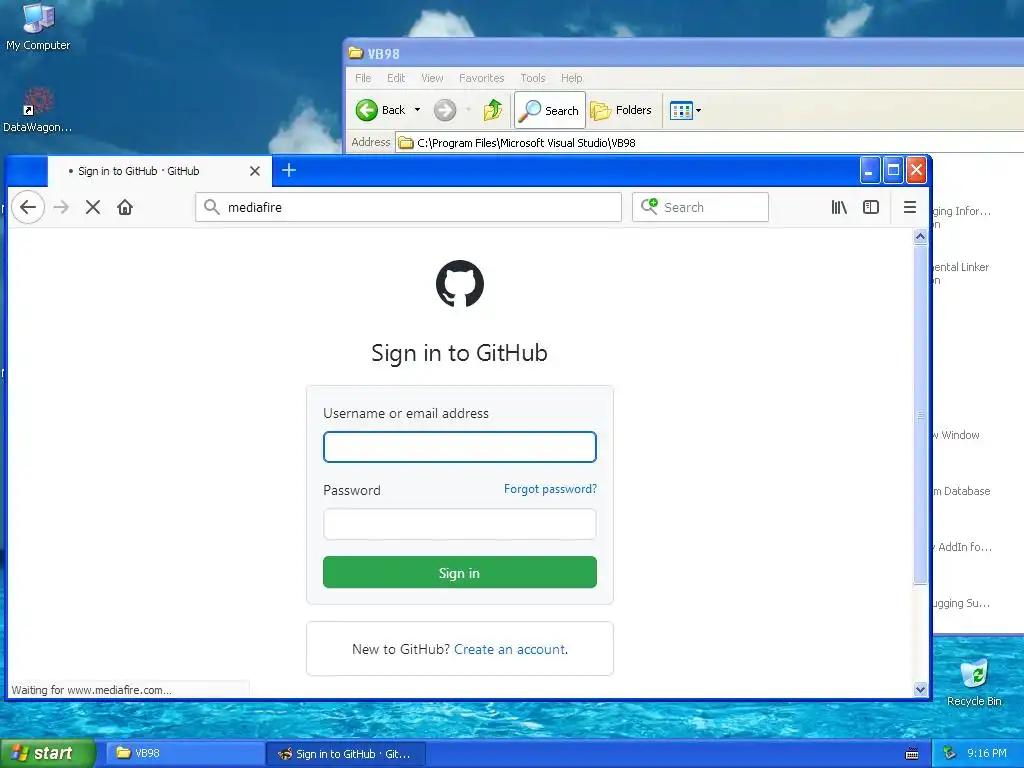
Task: Select the My Computer desktop icon
Action: click(38, 27)
